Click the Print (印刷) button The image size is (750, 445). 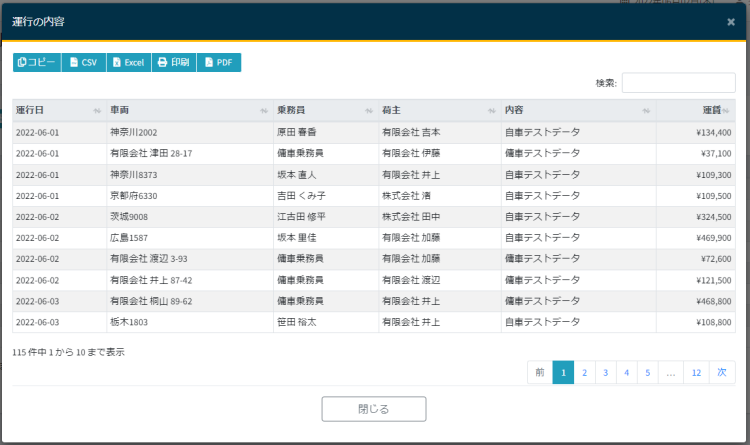tap(174, 62)
